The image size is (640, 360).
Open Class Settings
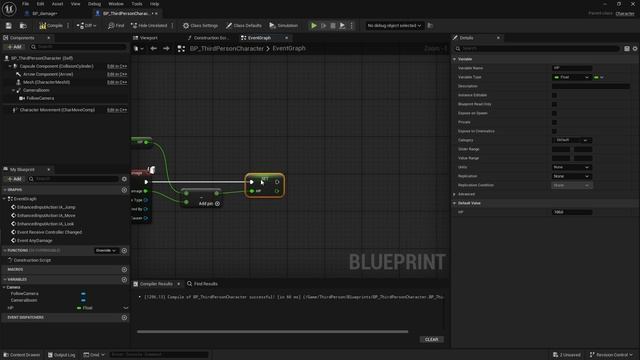(200, 26)
